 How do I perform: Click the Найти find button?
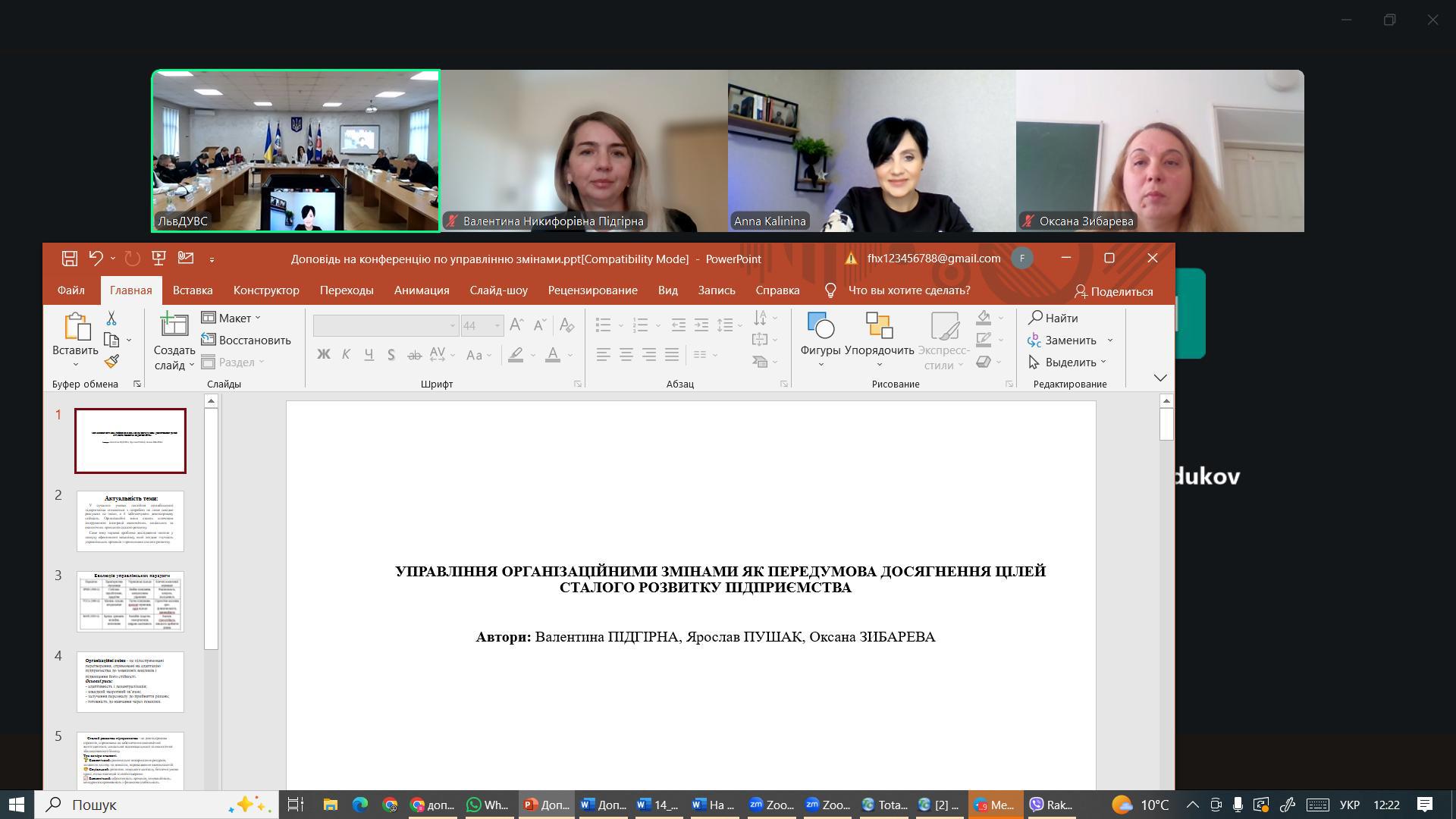coord(1053,318)
